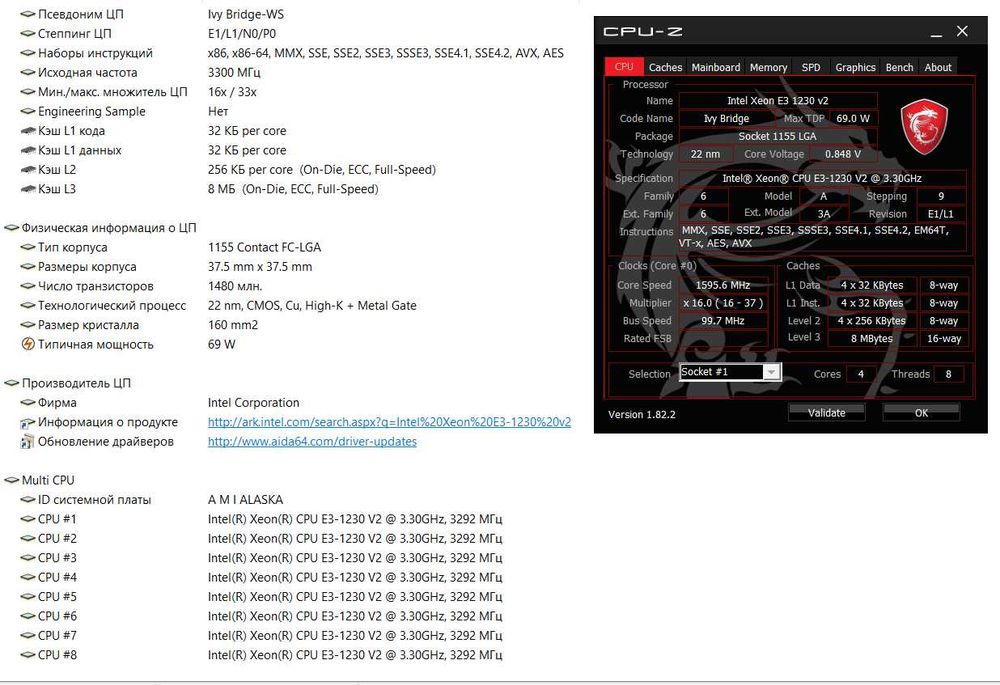Screen dimensions: 1000x685
Task: Click the Socket 1155 LGA Package field
Action: point(777,136)
